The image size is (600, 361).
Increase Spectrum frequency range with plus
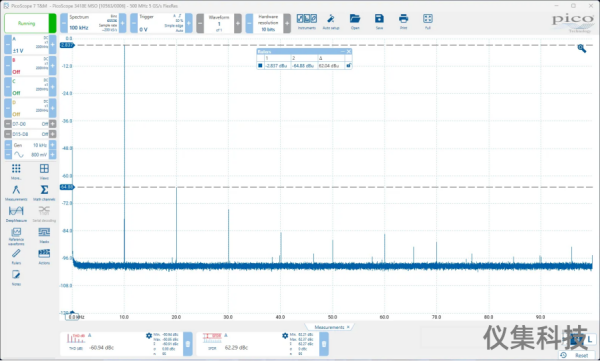point(122,23)
